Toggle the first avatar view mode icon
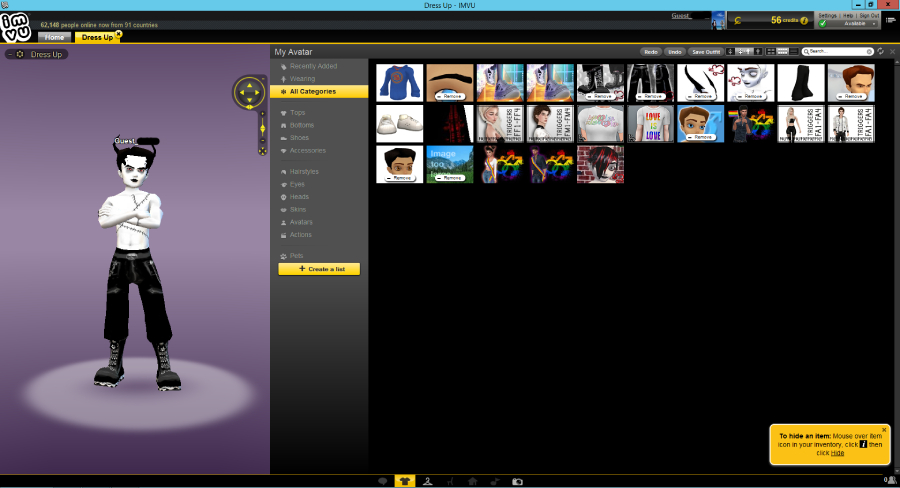Image resolution: width=900 pixels, height=488 pixels. [x=730, y=51]
